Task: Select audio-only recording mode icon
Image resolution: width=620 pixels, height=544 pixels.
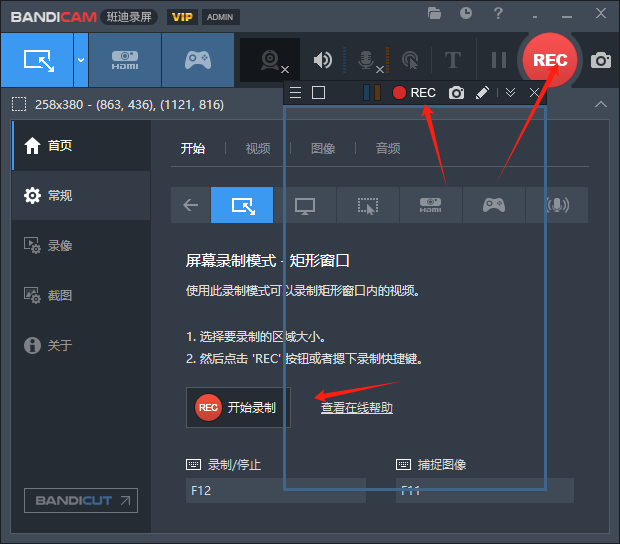Action: [557, 205]
